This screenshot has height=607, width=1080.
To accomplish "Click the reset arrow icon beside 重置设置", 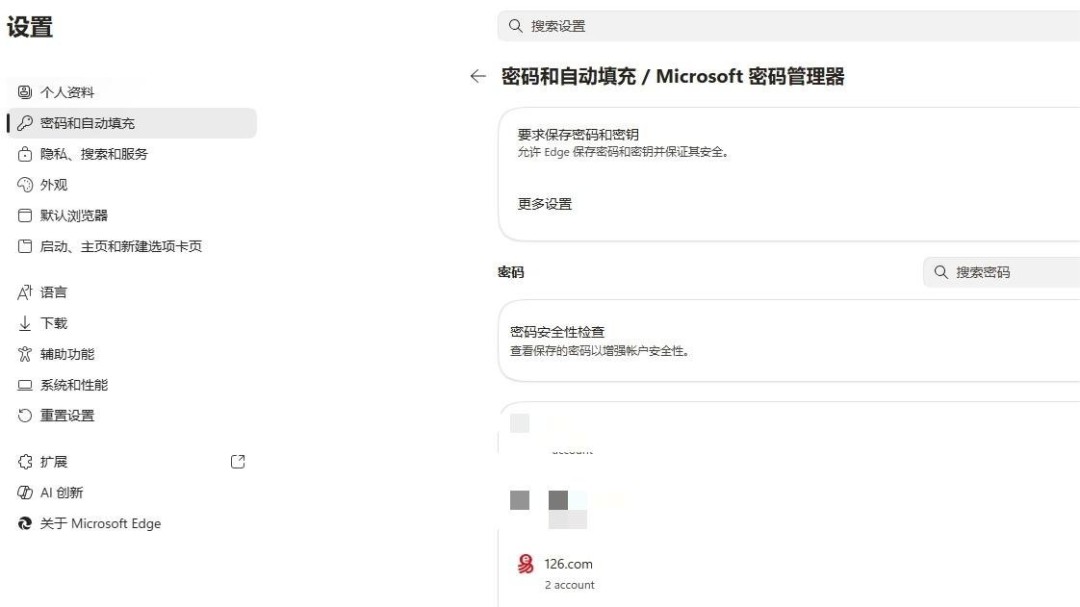I will click(x=25, y=415).
